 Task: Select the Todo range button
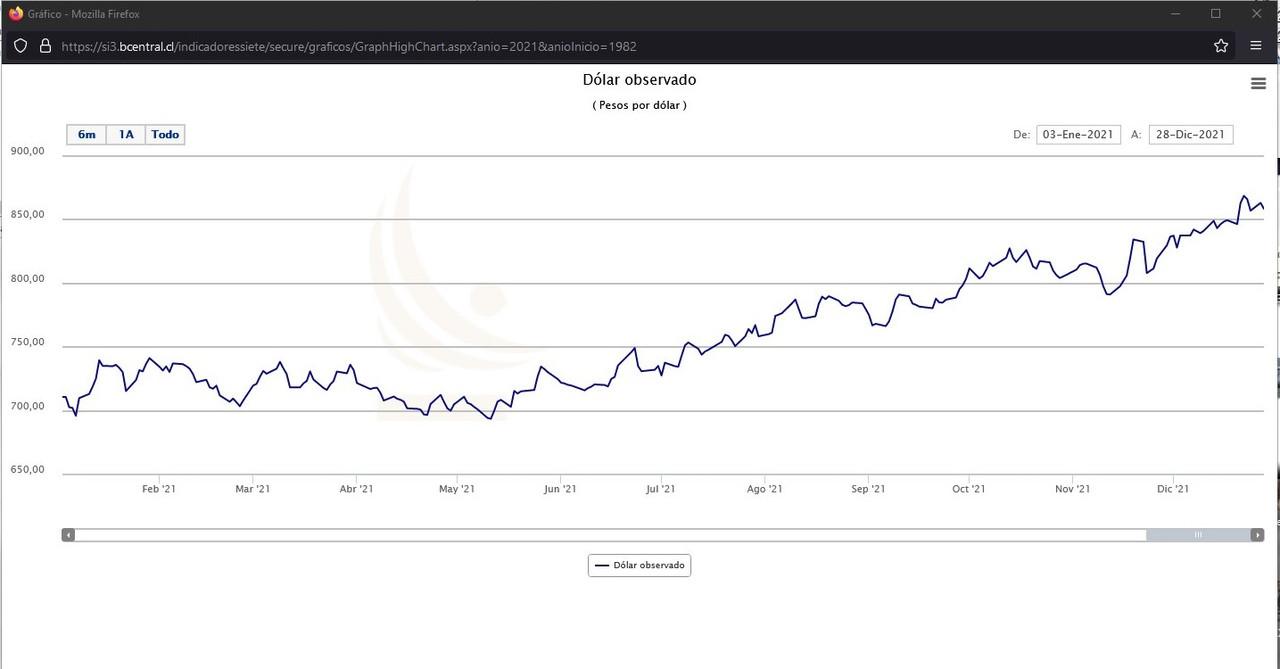[x=165, y=134]
